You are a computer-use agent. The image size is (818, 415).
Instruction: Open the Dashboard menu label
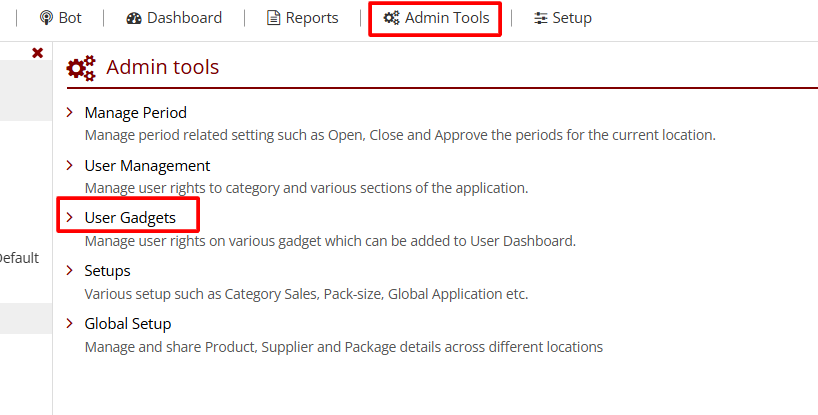tap(184, 18)
